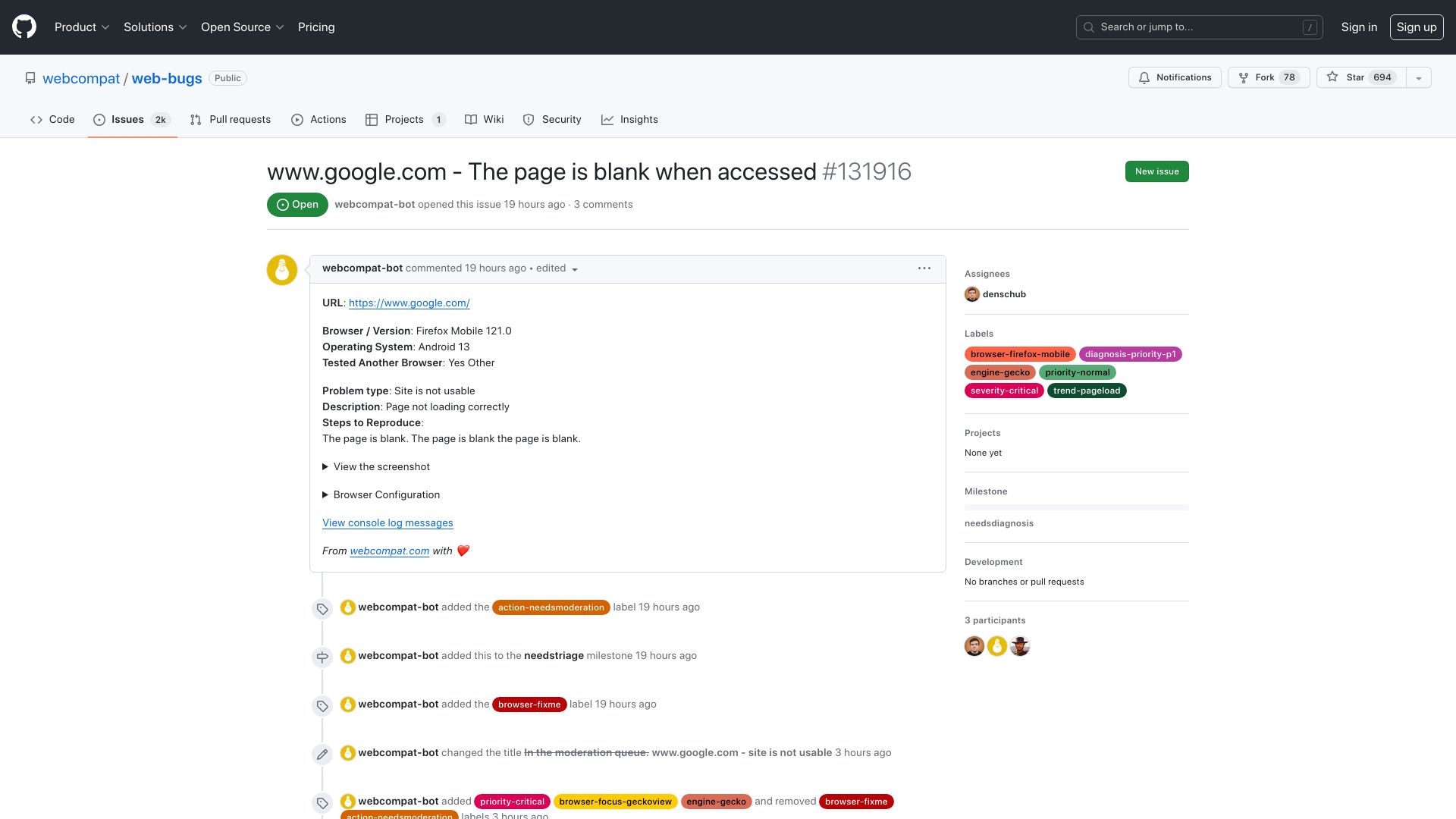Viewport: 1456px width, 819px height.
Task: Open the Solutions dropdown menu
Action: pos(155,27)
